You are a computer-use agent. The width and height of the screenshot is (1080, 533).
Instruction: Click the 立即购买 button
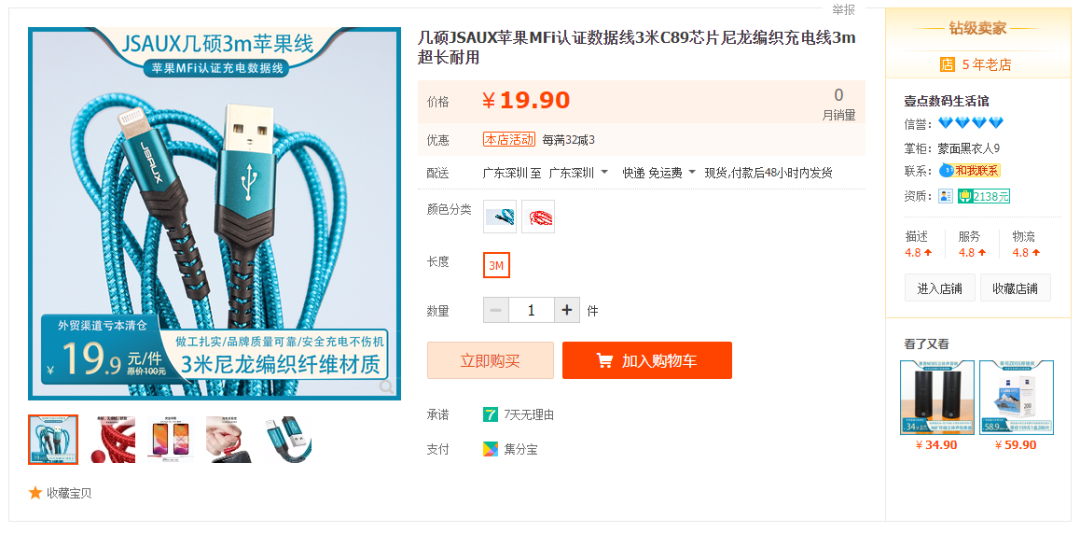(490, 360)
